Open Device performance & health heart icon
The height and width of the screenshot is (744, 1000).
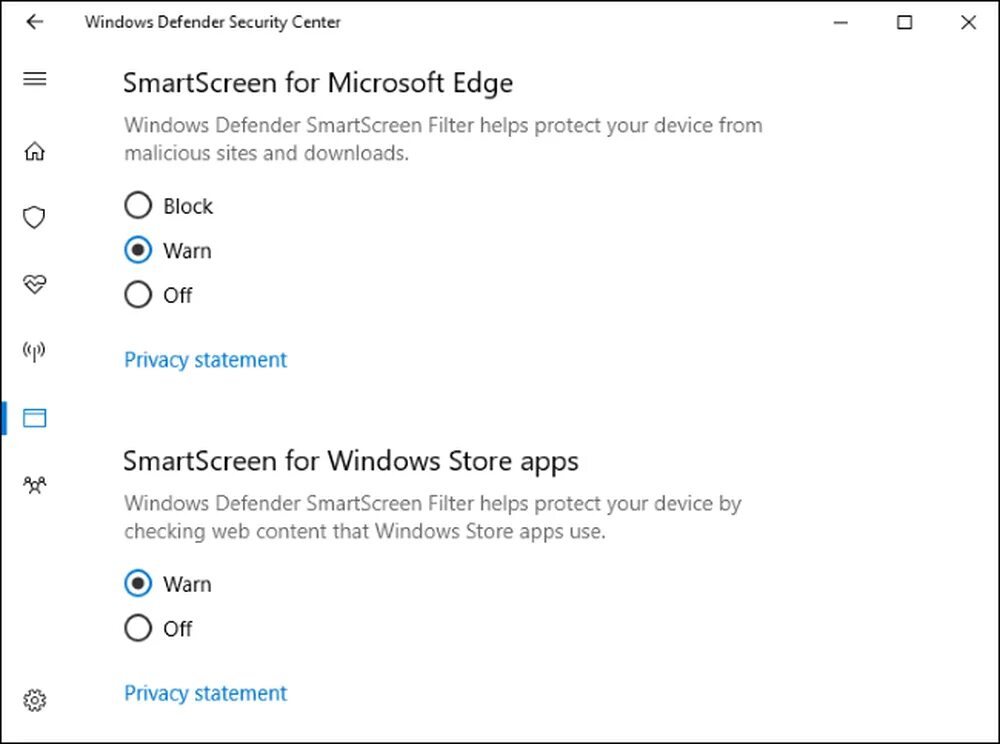pos(35,285)
